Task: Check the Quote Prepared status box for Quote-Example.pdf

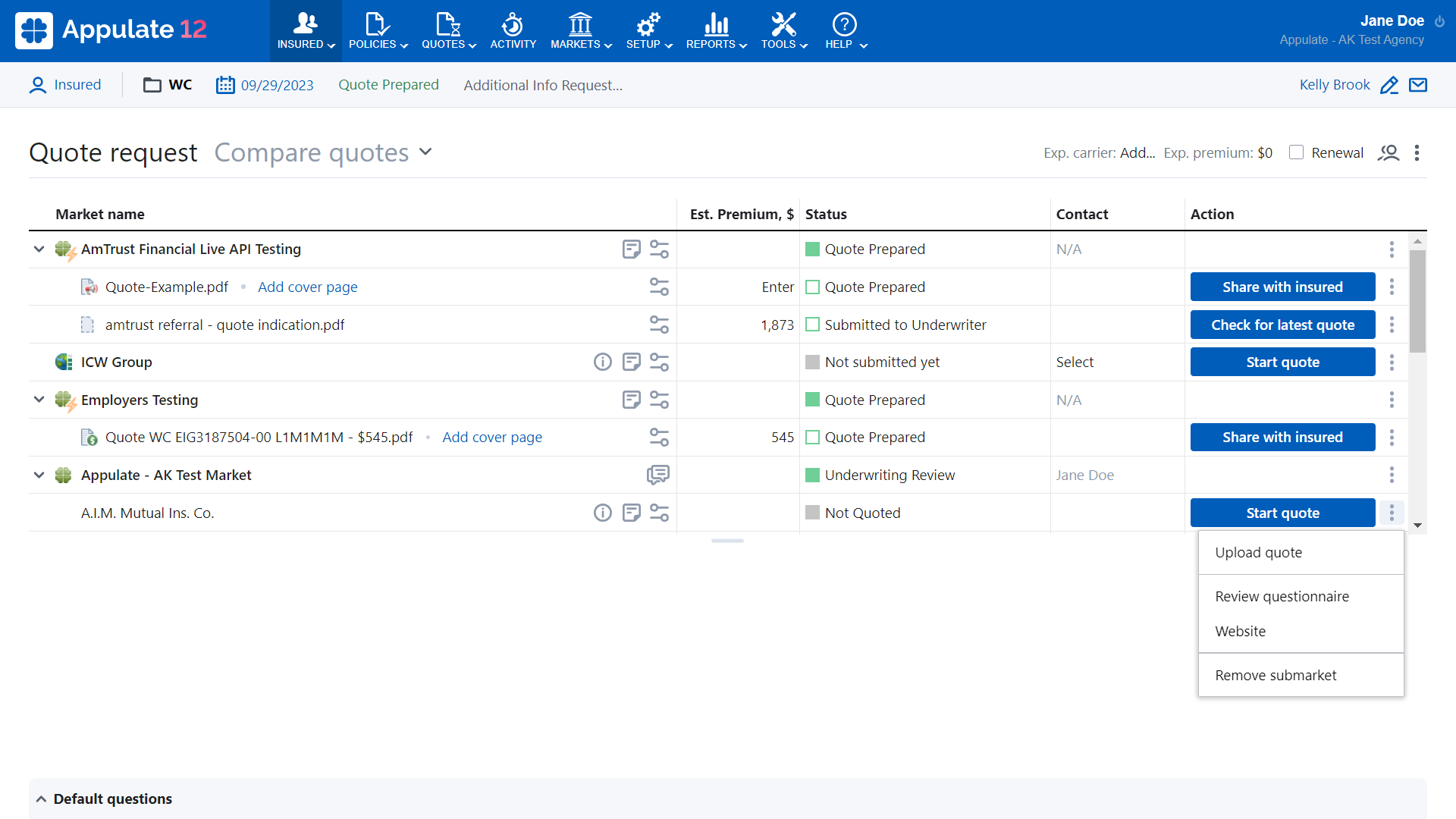Action: click(812, 287)
